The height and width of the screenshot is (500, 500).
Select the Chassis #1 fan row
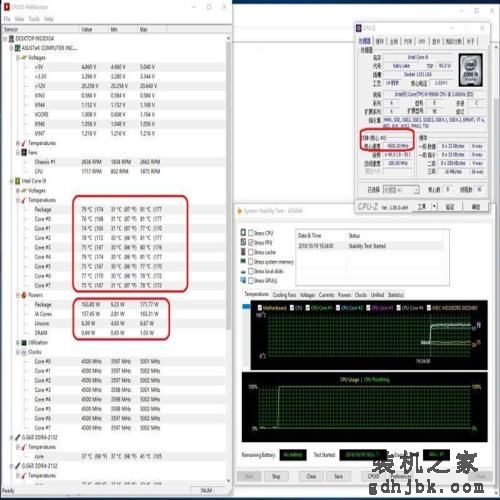pos(113,162)
